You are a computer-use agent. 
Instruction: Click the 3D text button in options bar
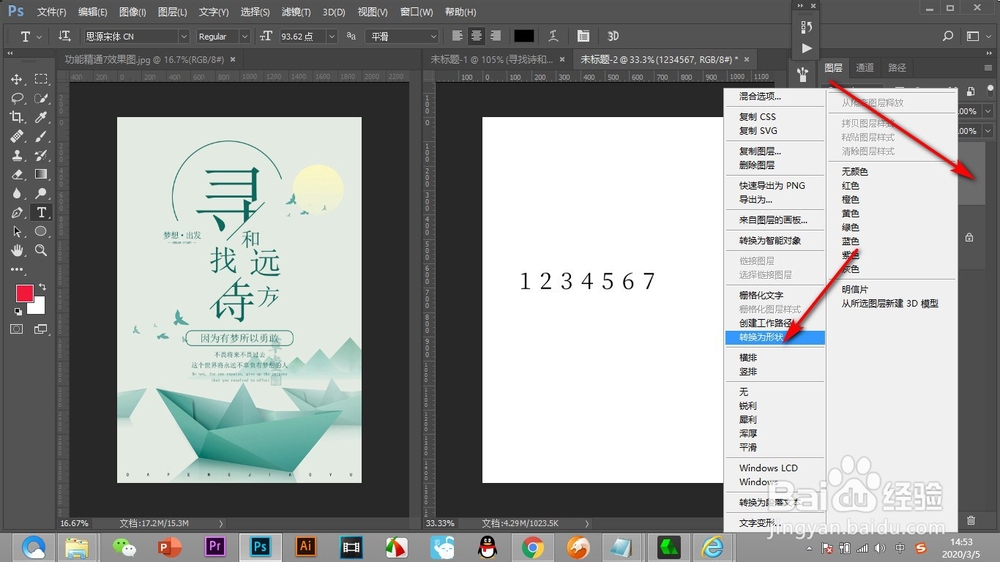[x=613, y=36]
